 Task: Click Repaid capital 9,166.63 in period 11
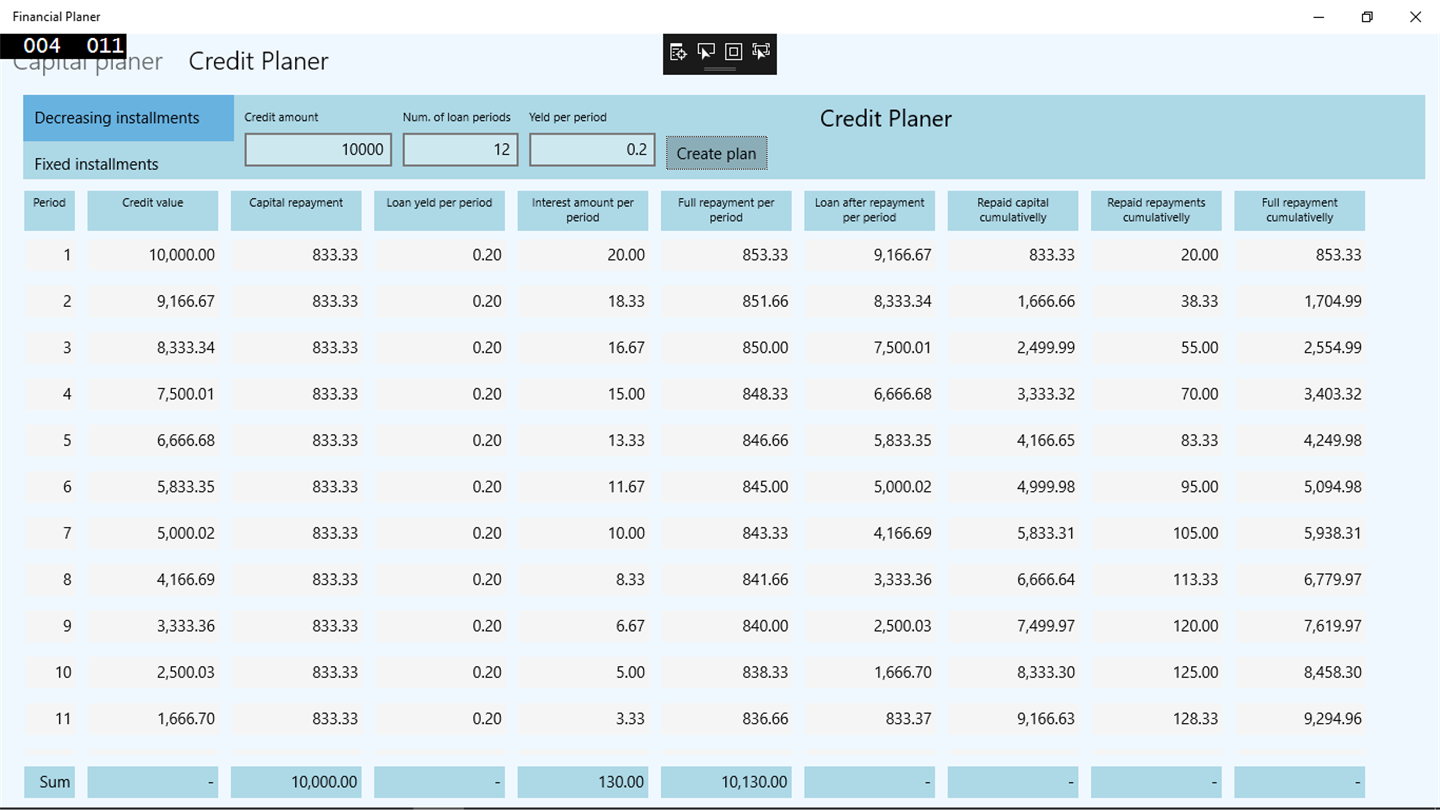(x=1013, y=718)
